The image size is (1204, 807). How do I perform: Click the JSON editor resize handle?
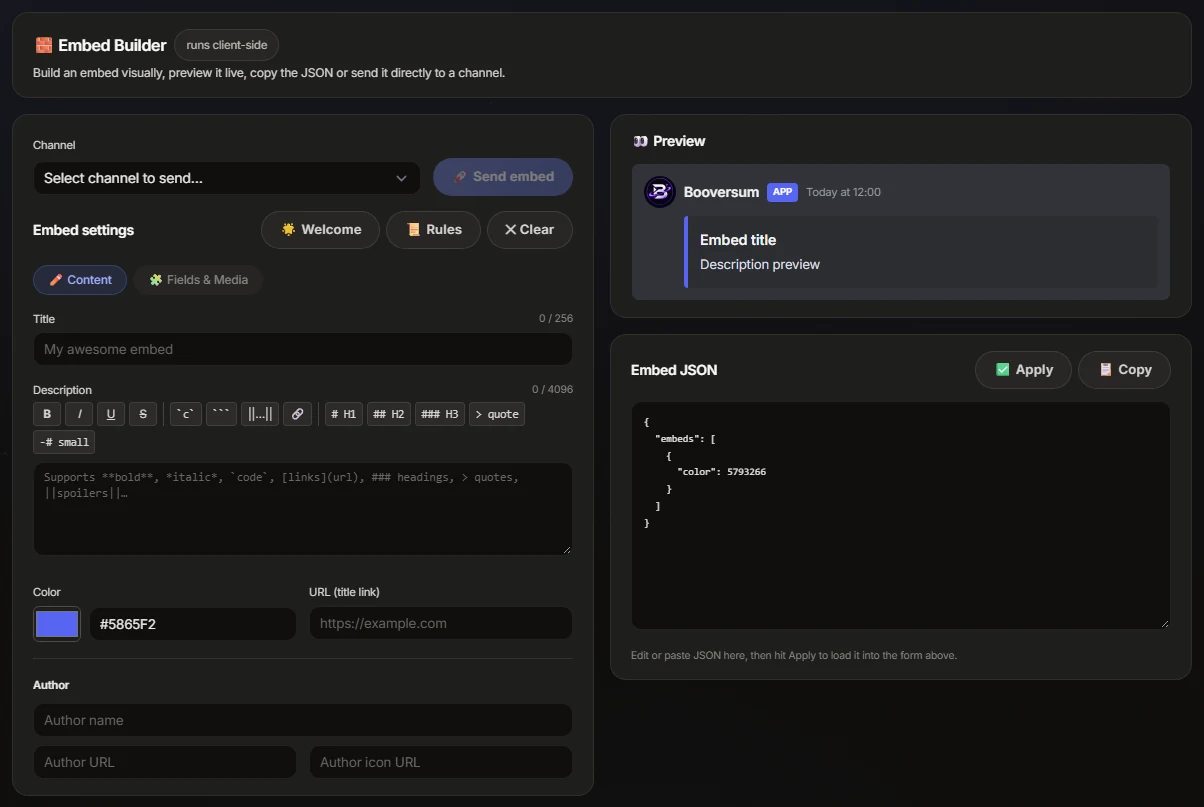[1164, 623]
